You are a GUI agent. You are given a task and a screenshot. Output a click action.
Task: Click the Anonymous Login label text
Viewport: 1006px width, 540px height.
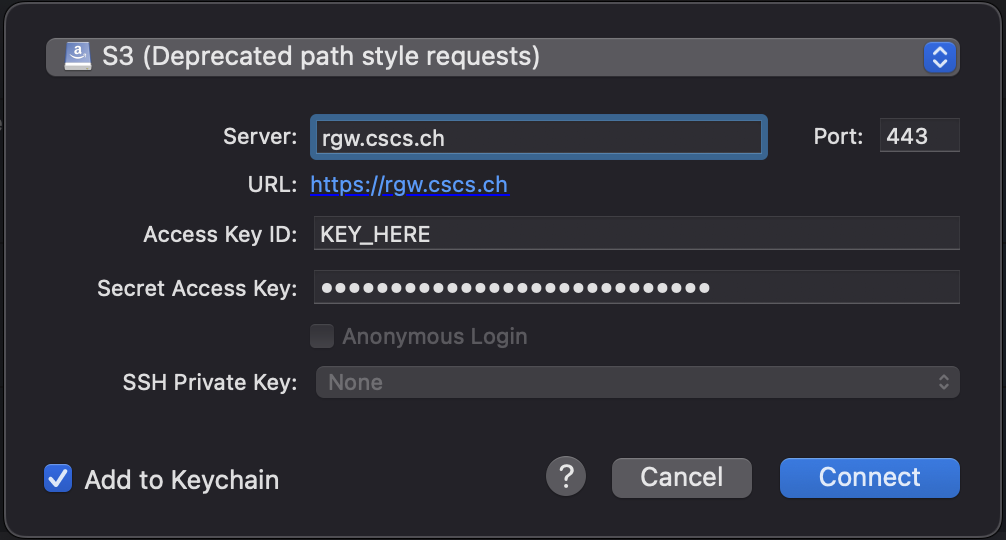click(435, 336)
